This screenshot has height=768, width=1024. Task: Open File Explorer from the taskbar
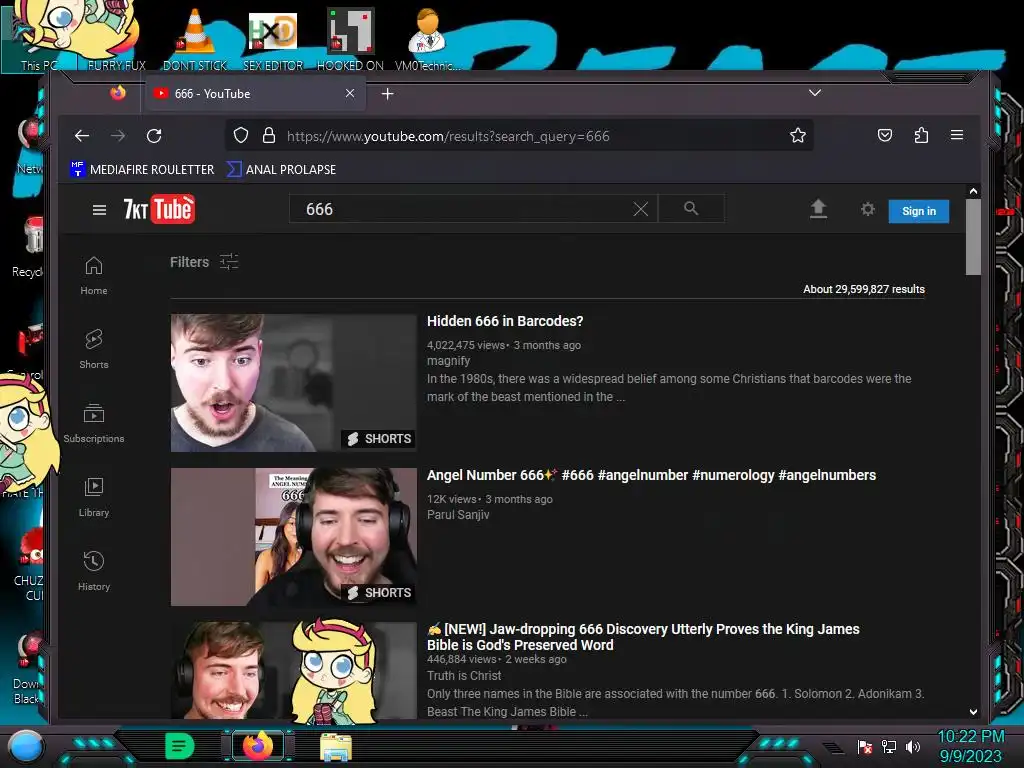[x=336, y=746]
